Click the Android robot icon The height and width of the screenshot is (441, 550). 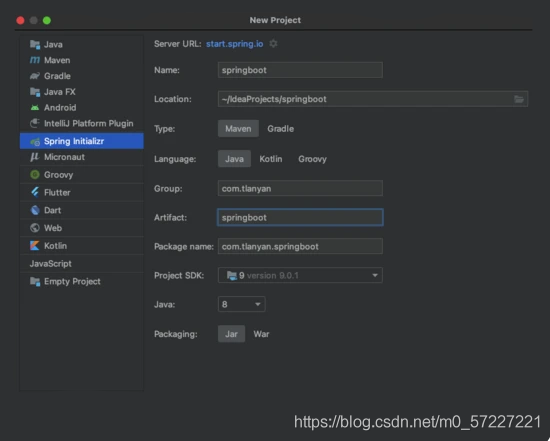pos(35,107)
